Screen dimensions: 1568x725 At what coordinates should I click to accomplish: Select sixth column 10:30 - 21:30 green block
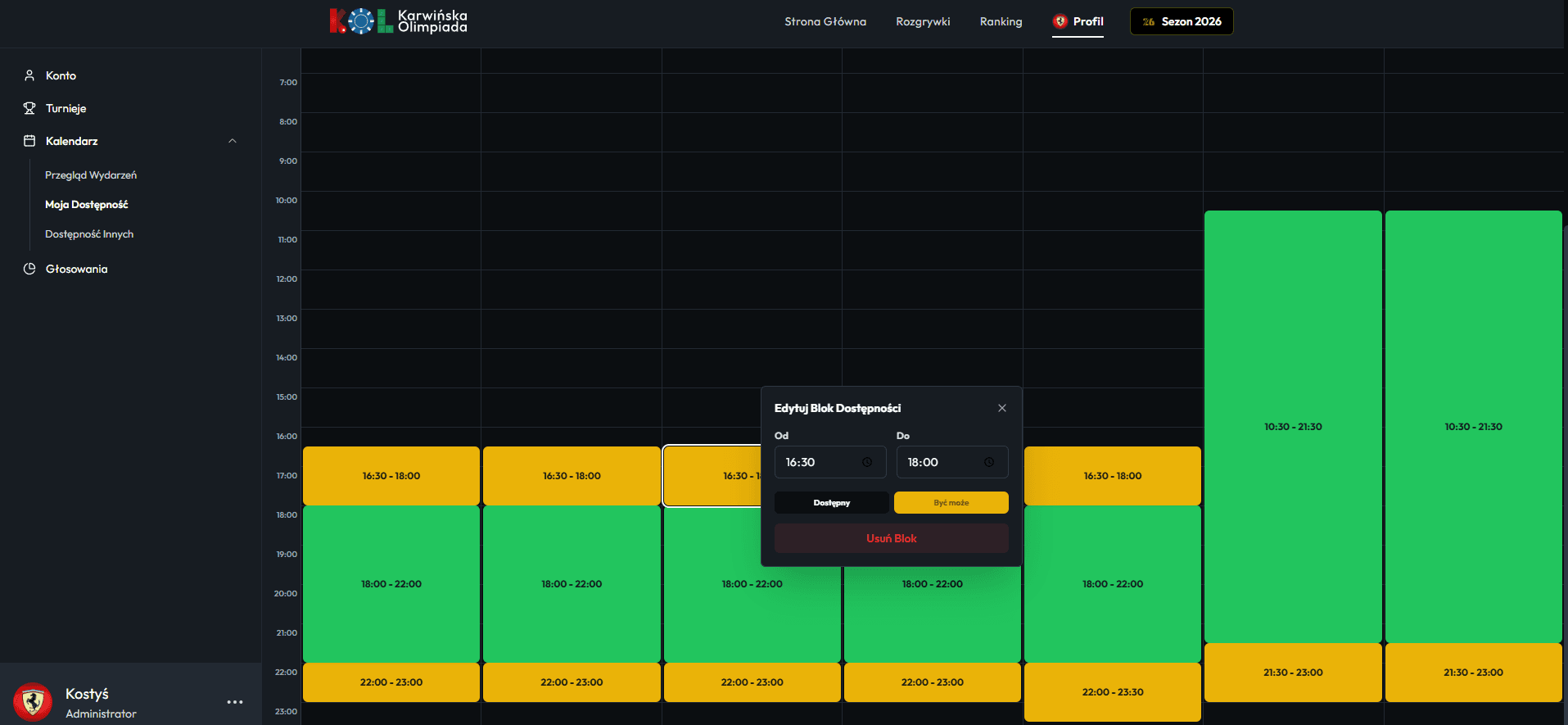coord(1293,427)
